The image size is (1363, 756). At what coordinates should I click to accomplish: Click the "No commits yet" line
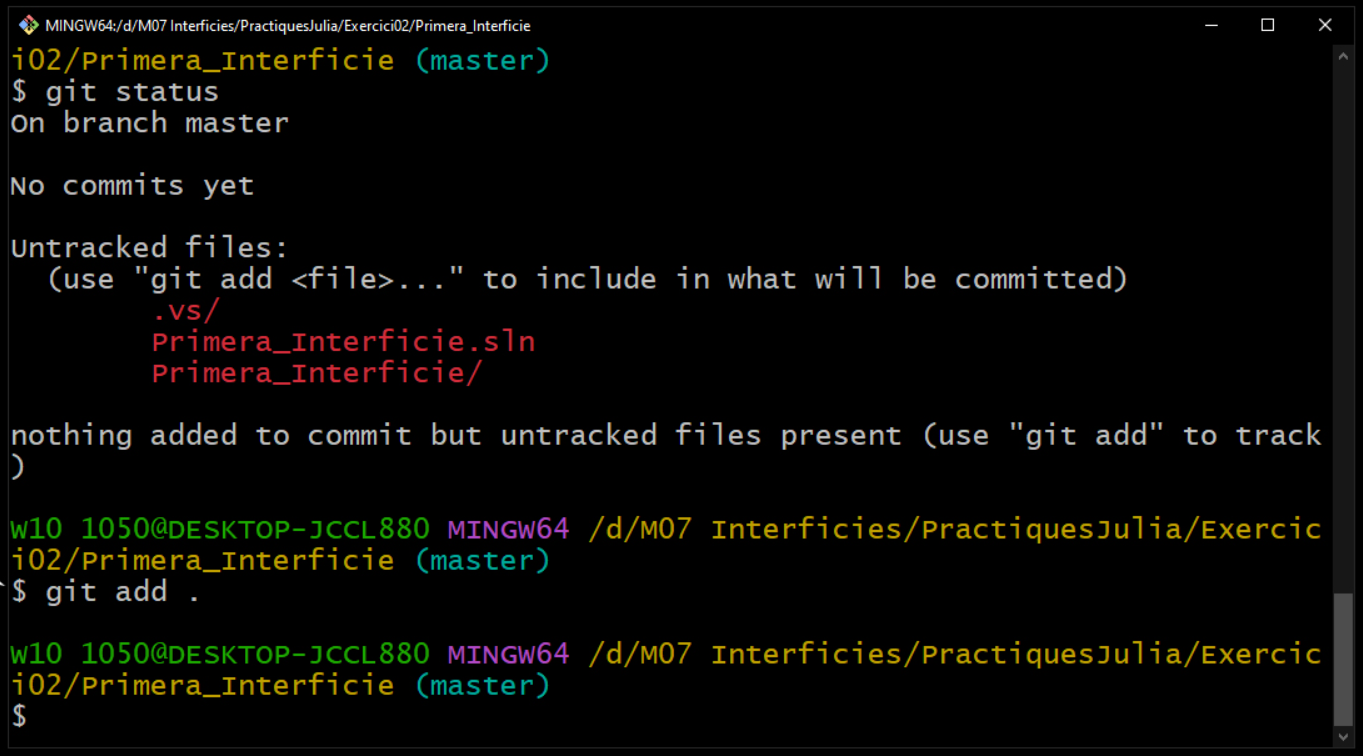pyautogui.click(x=132, y=186)
